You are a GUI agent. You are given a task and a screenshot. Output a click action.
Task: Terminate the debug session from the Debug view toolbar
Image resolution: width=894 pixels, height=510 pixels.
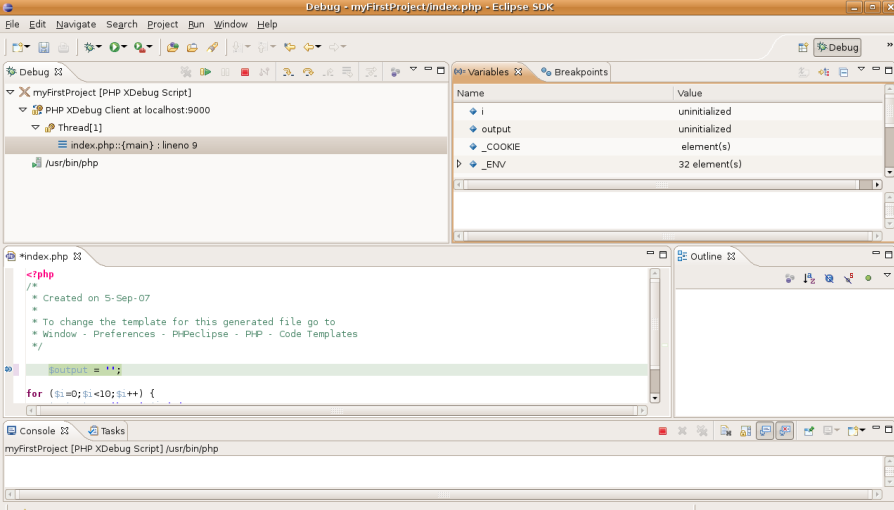click(x=245, y=72)
